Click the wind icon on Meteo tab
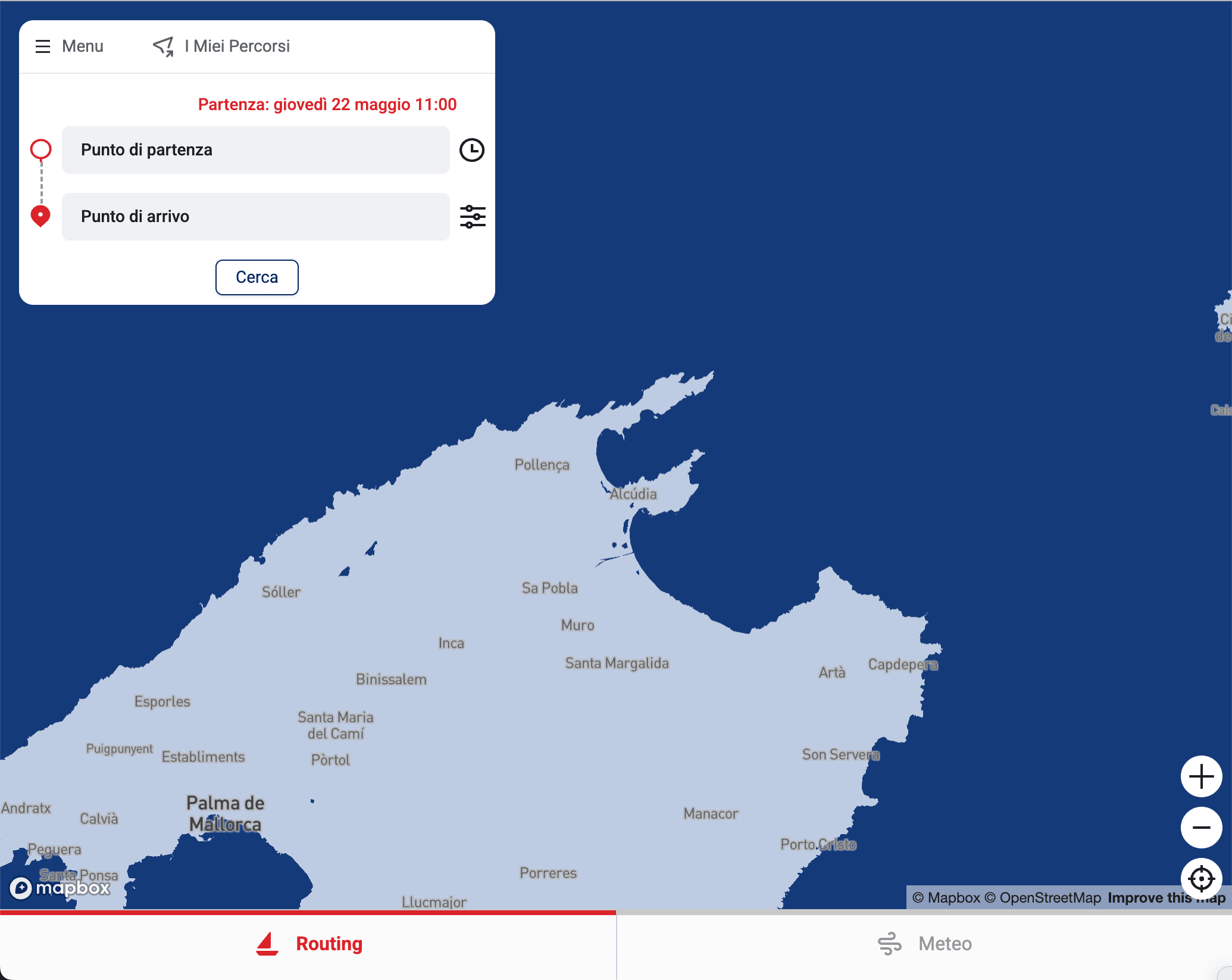Screen dimensions: 1232x980 click(x=890, y=944)
